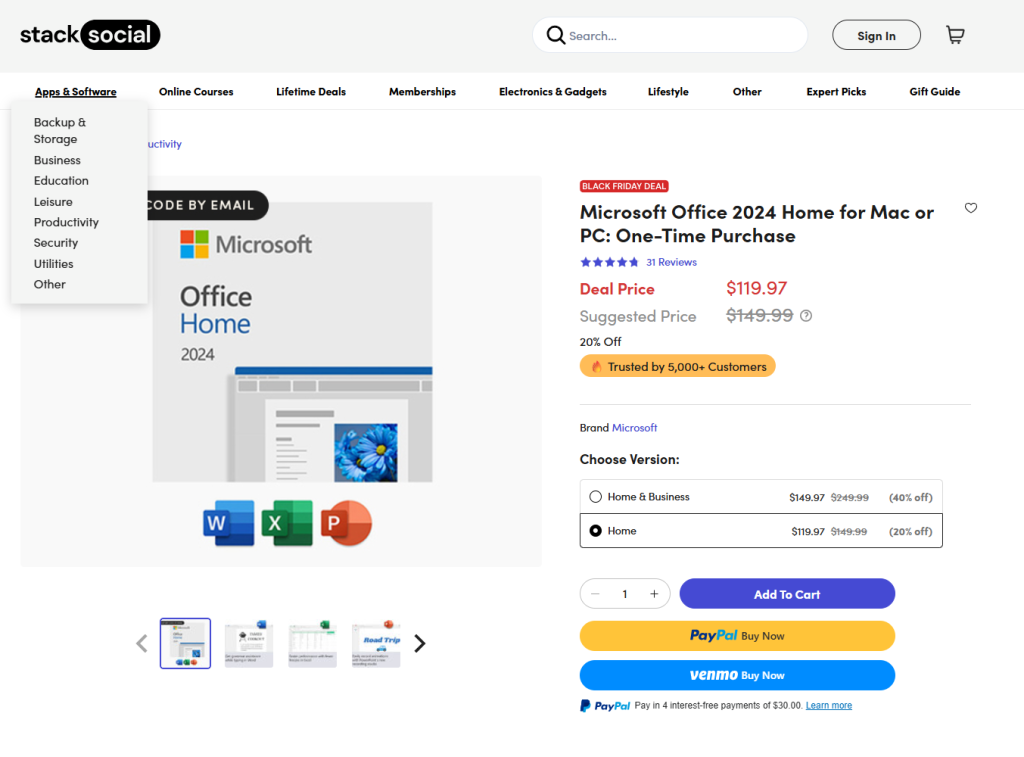This screenshot has height=757, width=1024.
Task: Click the Sign In button
Action: pos(876,36)
